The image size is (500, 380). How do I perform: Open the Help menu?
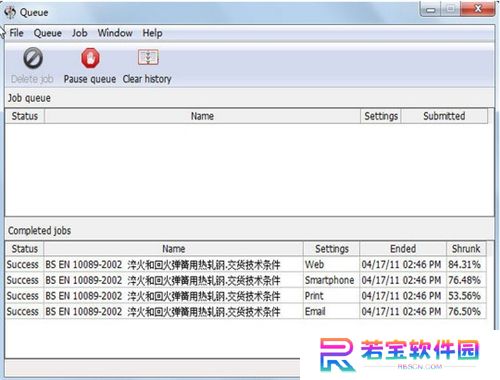[152, 33]
